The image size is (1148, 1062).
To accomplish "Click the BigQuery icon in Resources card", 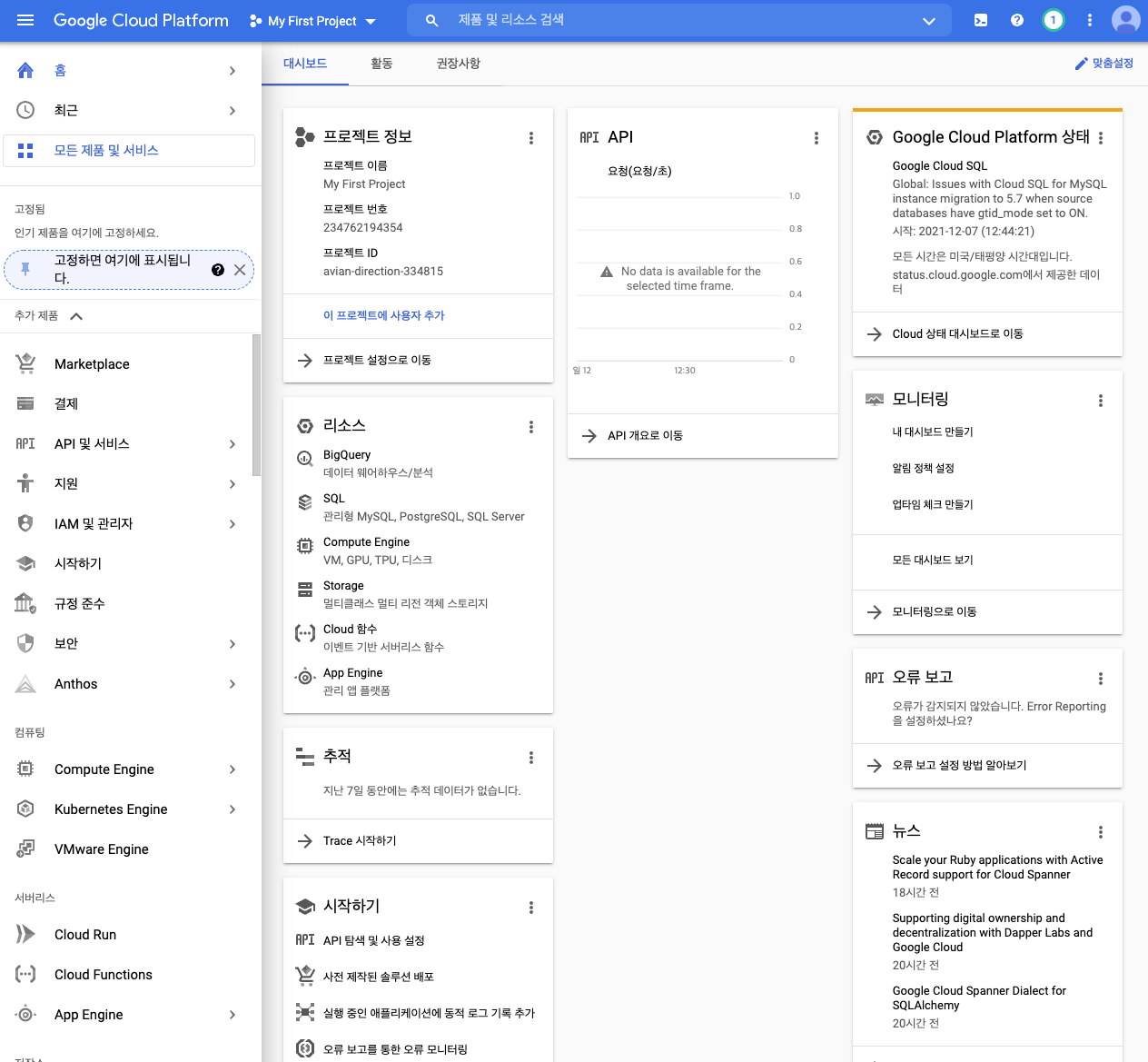I will click(305, 459).
